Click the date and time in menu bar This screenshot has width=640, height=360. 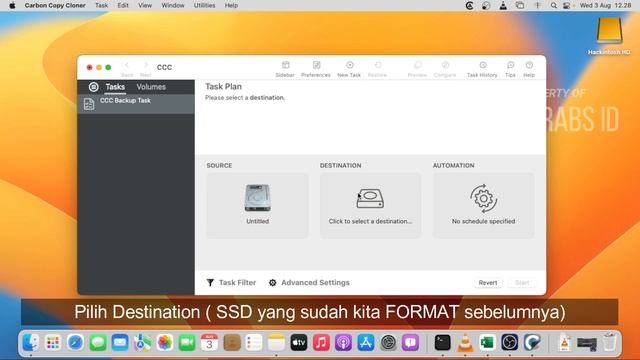click(605, 5)
